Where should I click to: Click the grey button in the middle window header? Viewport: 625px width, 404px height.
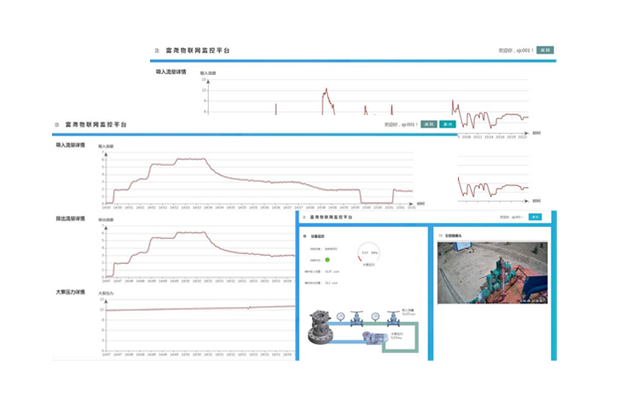[429, 124]
